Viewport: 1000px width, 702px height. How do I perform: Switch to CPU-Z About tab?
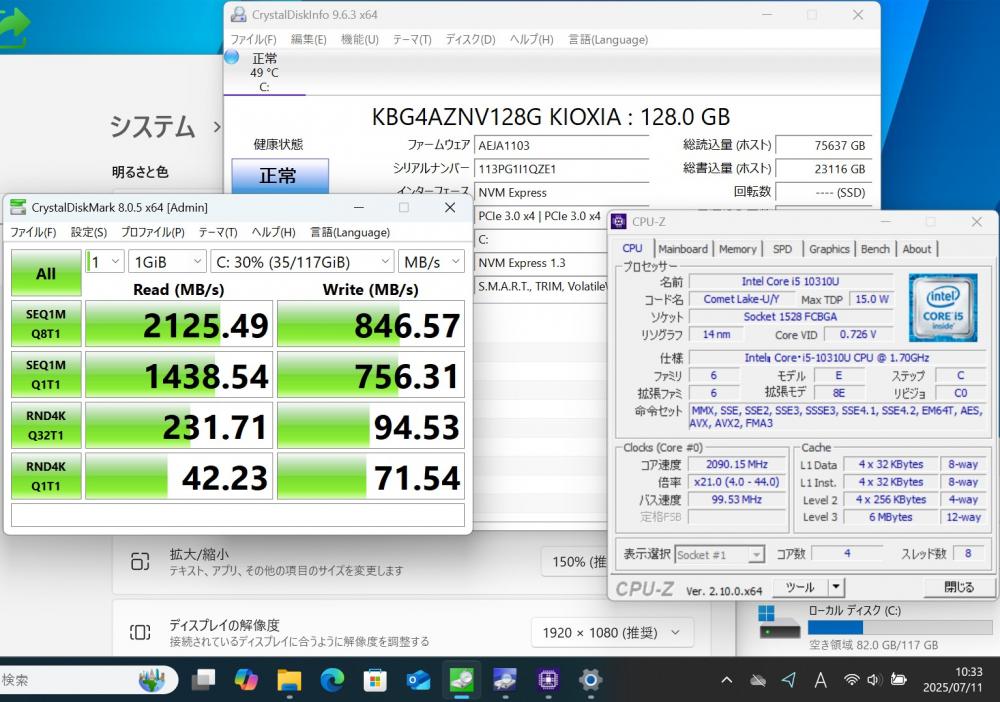916,249
